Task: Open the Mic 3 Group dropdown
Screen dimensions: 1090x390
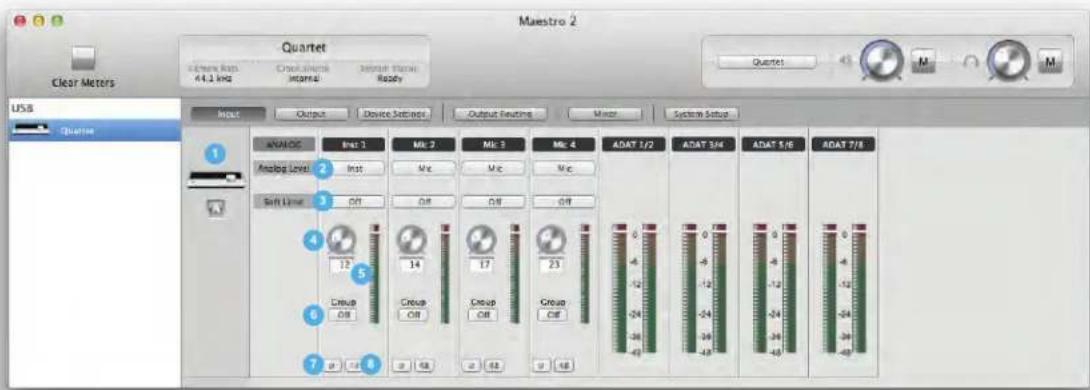Action: [x=482, y=314]
